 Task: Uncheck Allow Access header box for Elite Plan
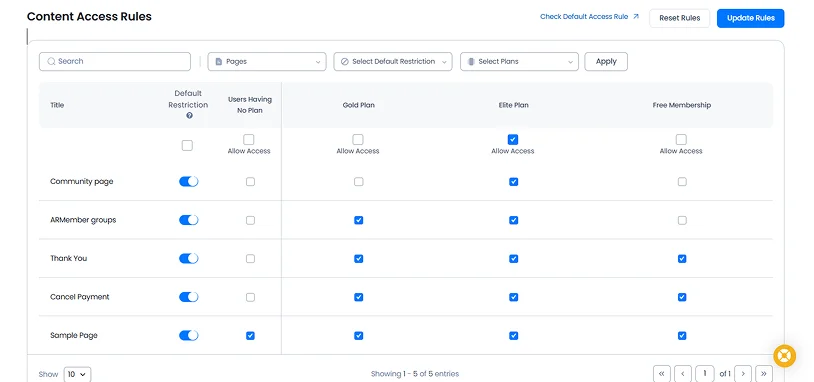(x=513, y=140)
